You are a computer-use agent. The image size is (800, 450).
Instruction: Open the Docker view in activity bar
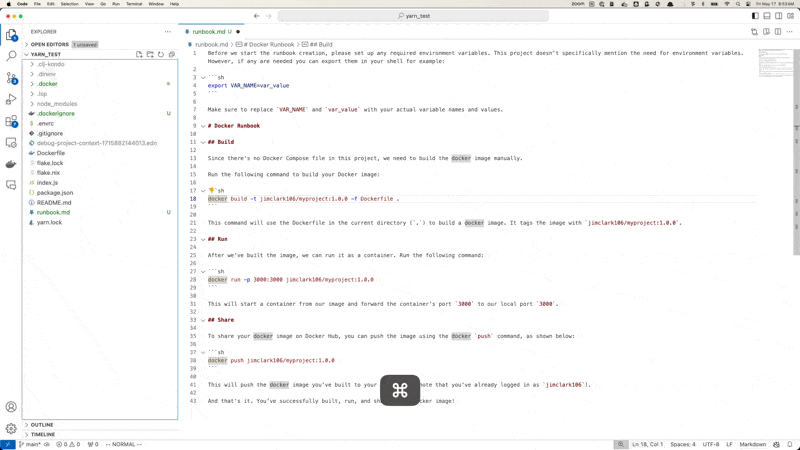click(11, 165)
